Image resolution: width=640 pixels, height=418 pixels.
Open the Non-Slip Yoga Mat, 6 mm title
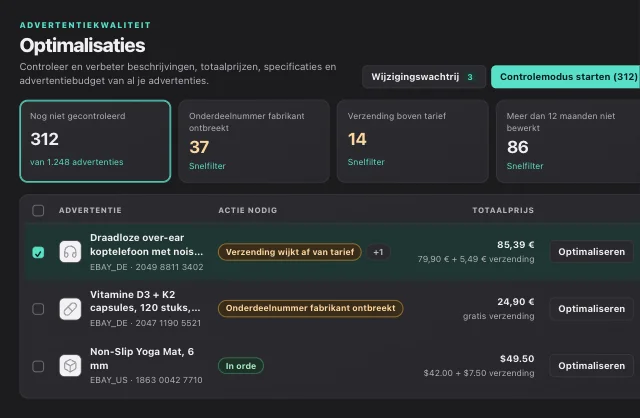click(142, 358)
